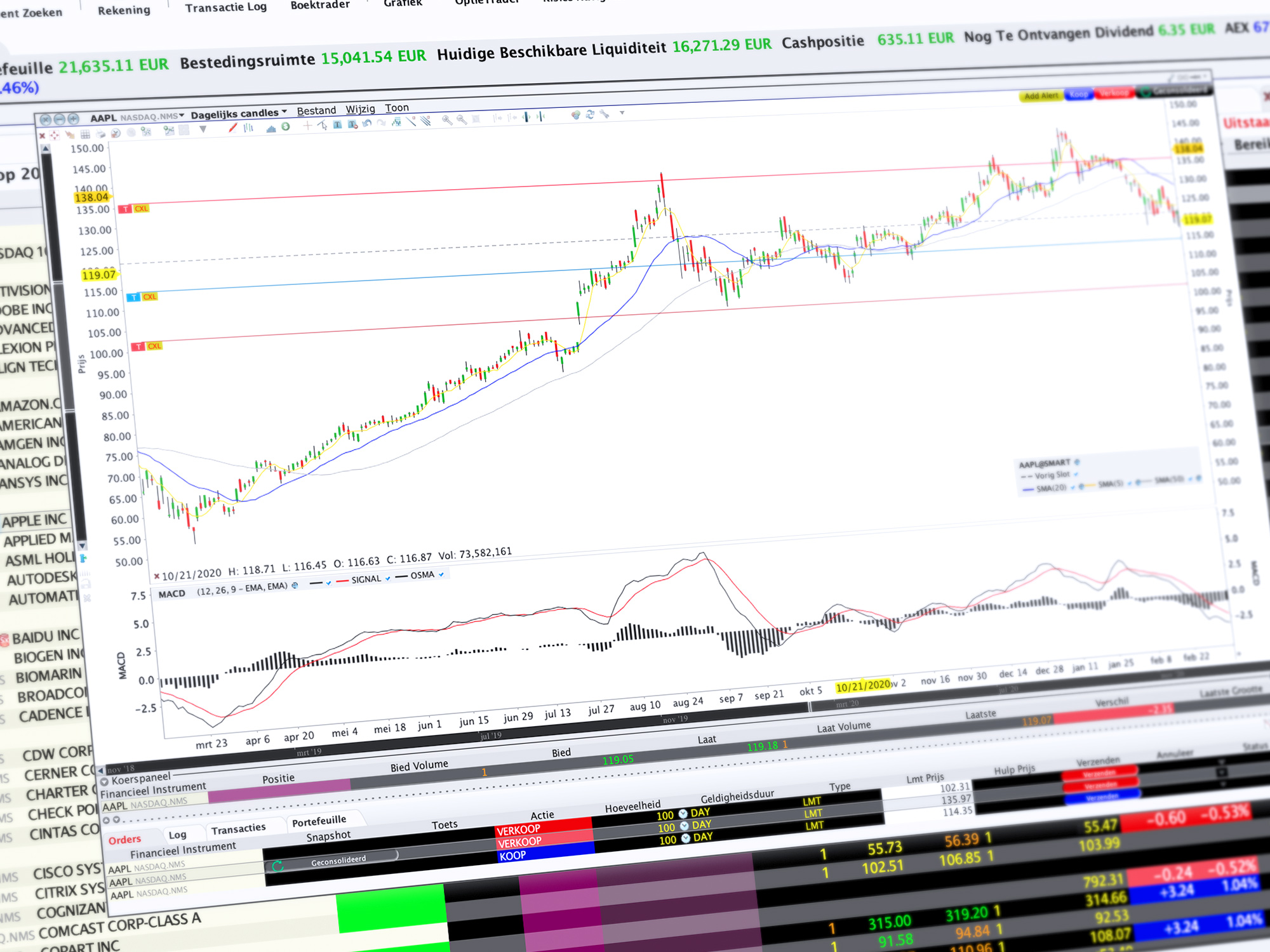This screenshot has width=1270, height=952.
Task: Click the red T marker at 138.04 line
Action: click(x=125, y=209)
